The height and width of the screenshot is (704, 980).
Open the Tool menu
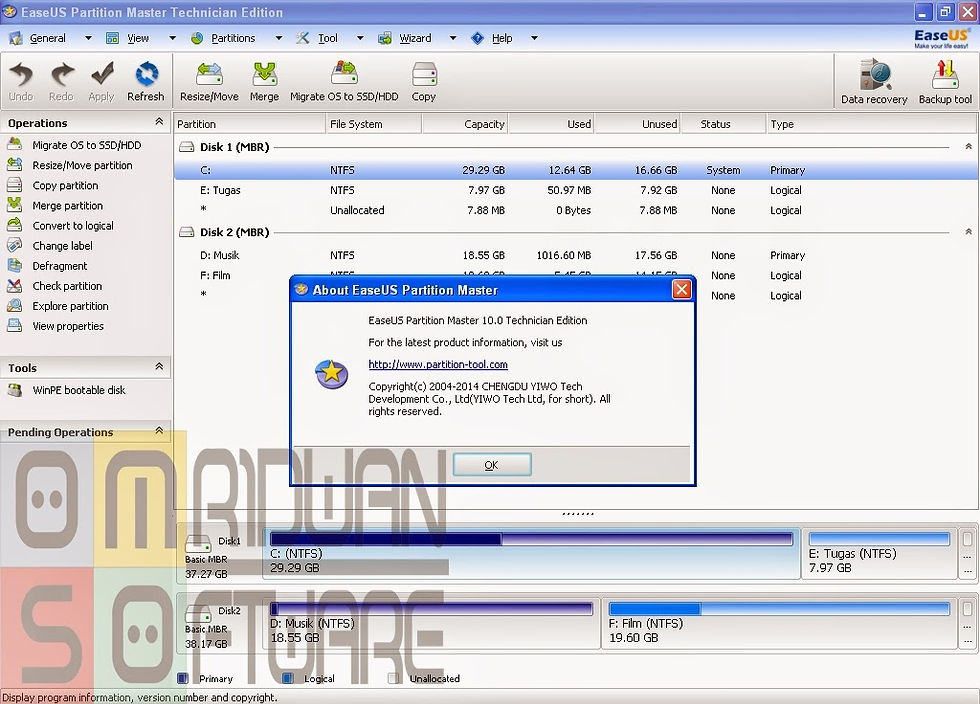pos(328,38)
